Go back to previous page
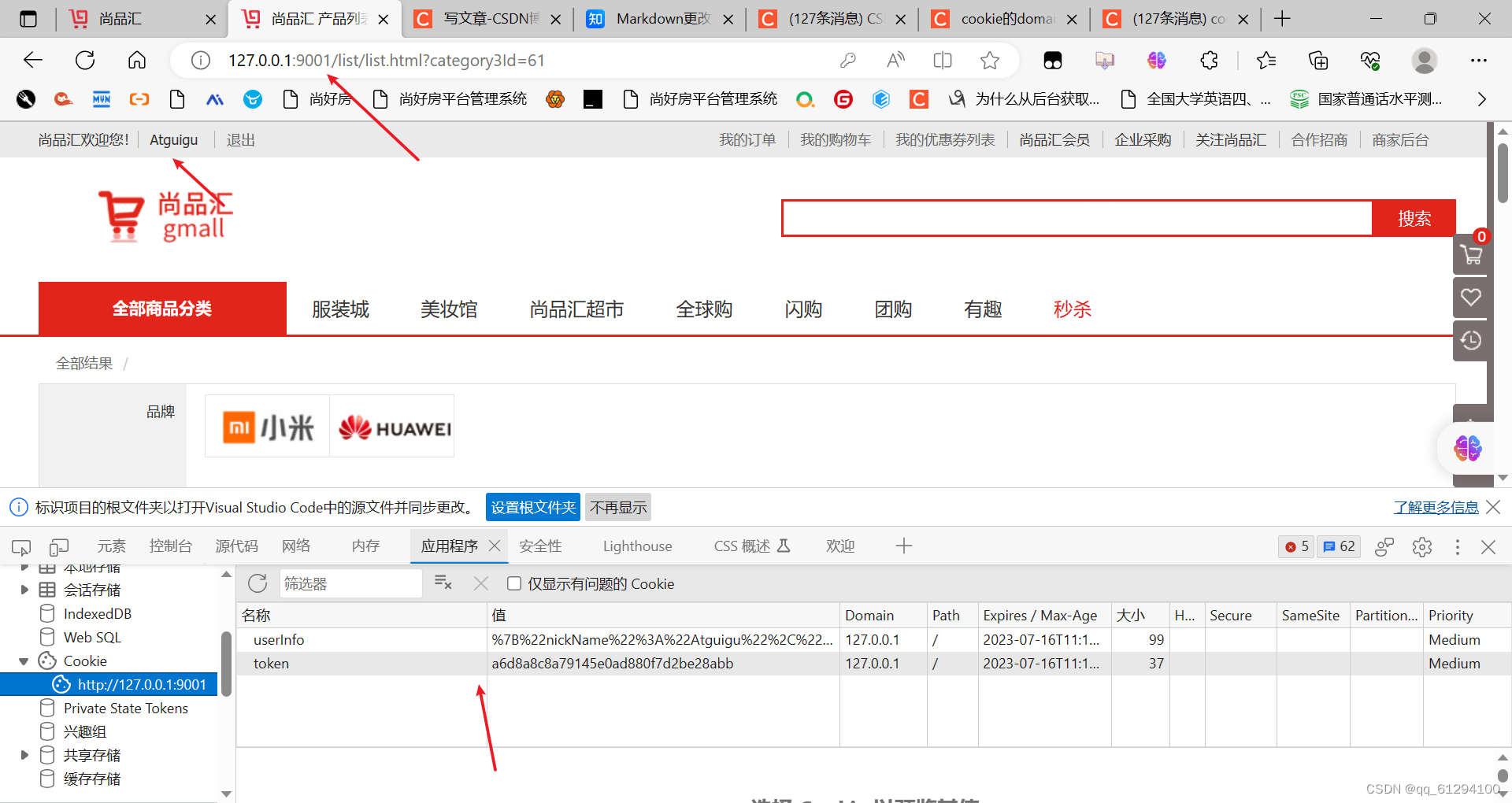This screenshot has height=803, width=1512. (33, 61)
